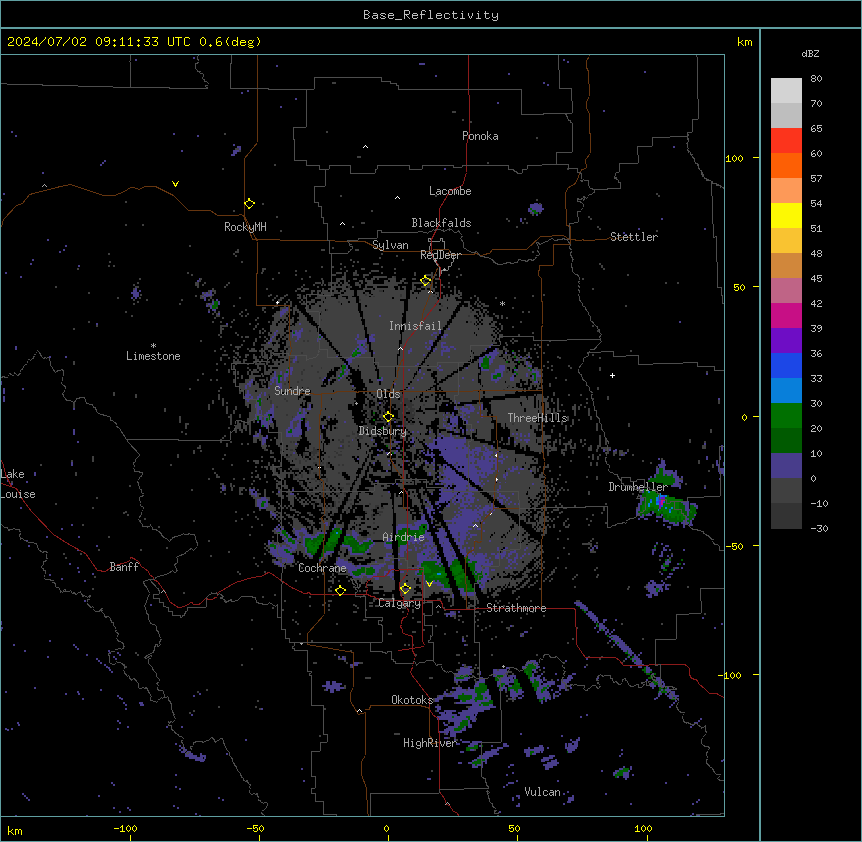Pick the blue 36-33 dBZ legend swatch
This screenshot has width=862, height=842.
coord(786,365)
